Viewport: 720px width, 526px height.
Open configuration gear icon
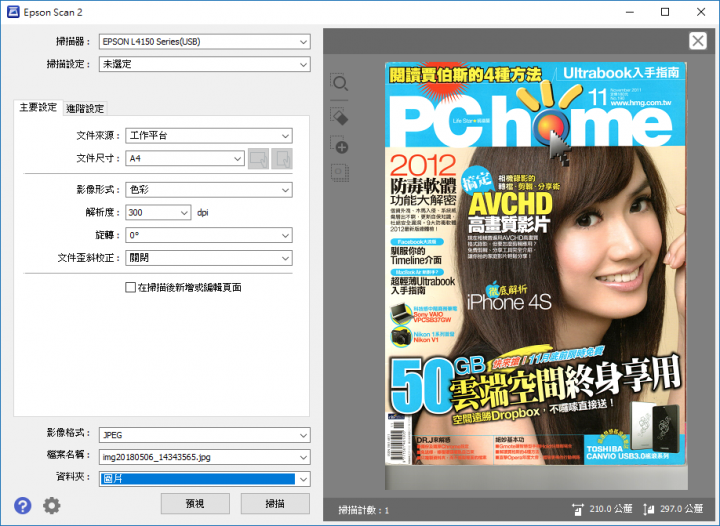point(51,506)
